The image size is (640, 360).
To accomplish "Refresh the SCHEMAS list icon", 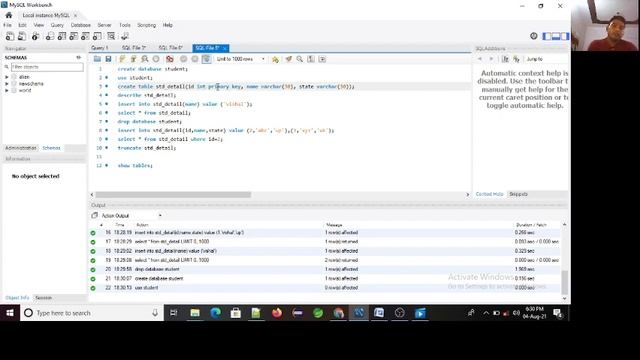I will [x=78, y=58].
